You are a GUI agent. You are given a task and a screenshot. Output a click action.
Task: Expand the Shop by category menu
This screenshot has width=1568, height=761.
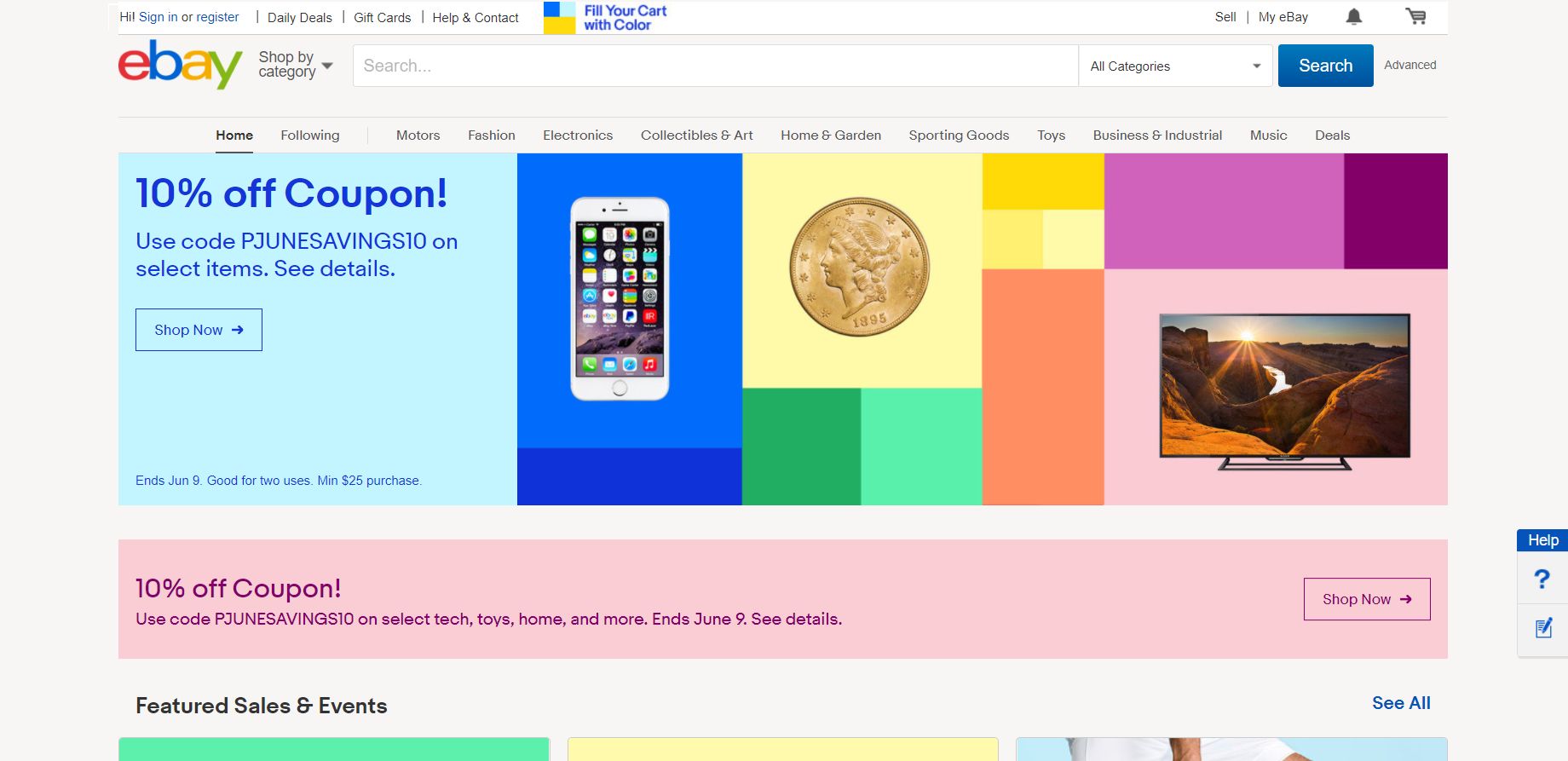point(295,65)
